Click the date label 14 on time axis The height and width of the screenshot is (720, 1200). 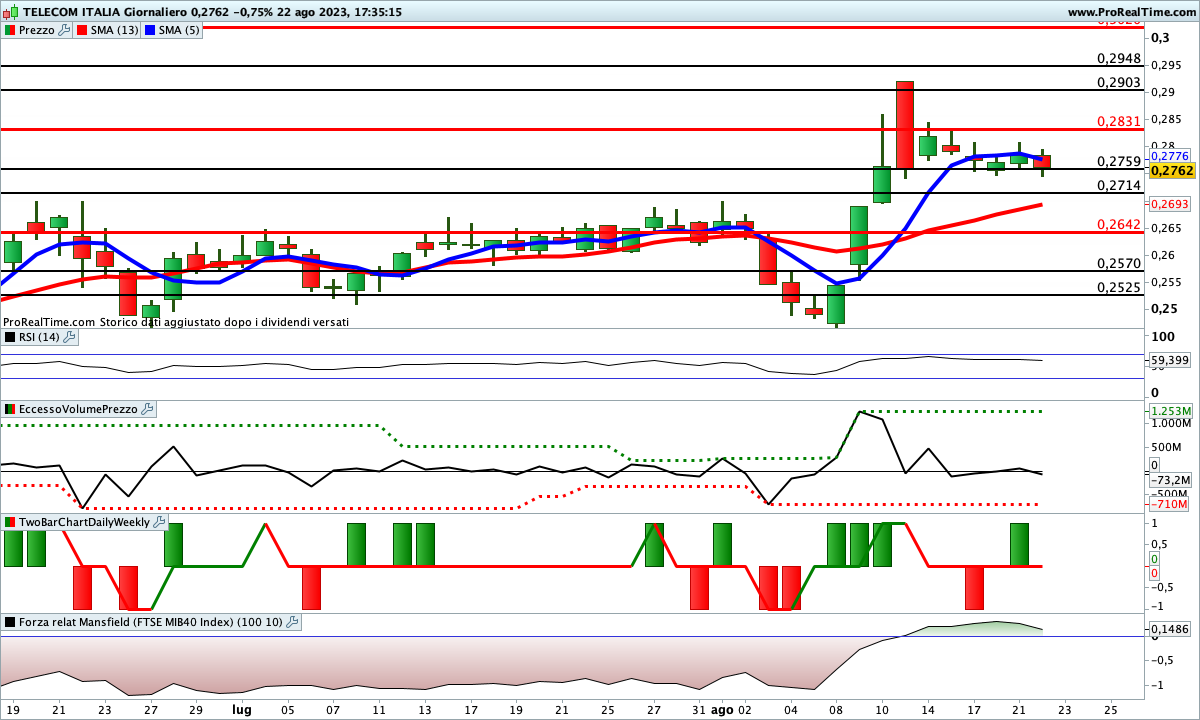(927, 708)
